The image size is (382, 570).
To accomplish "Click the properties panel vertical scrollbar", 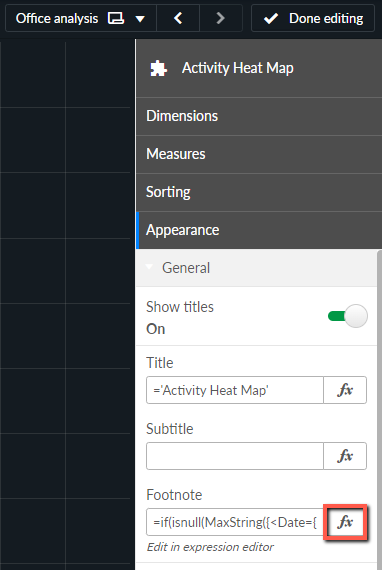I will [x=379, y=407].
